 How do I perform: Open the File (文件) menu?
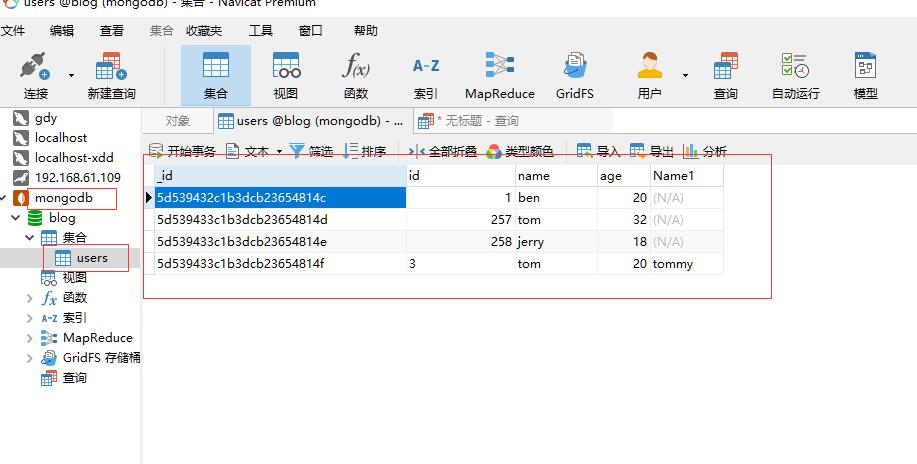[x=13, y=30]
